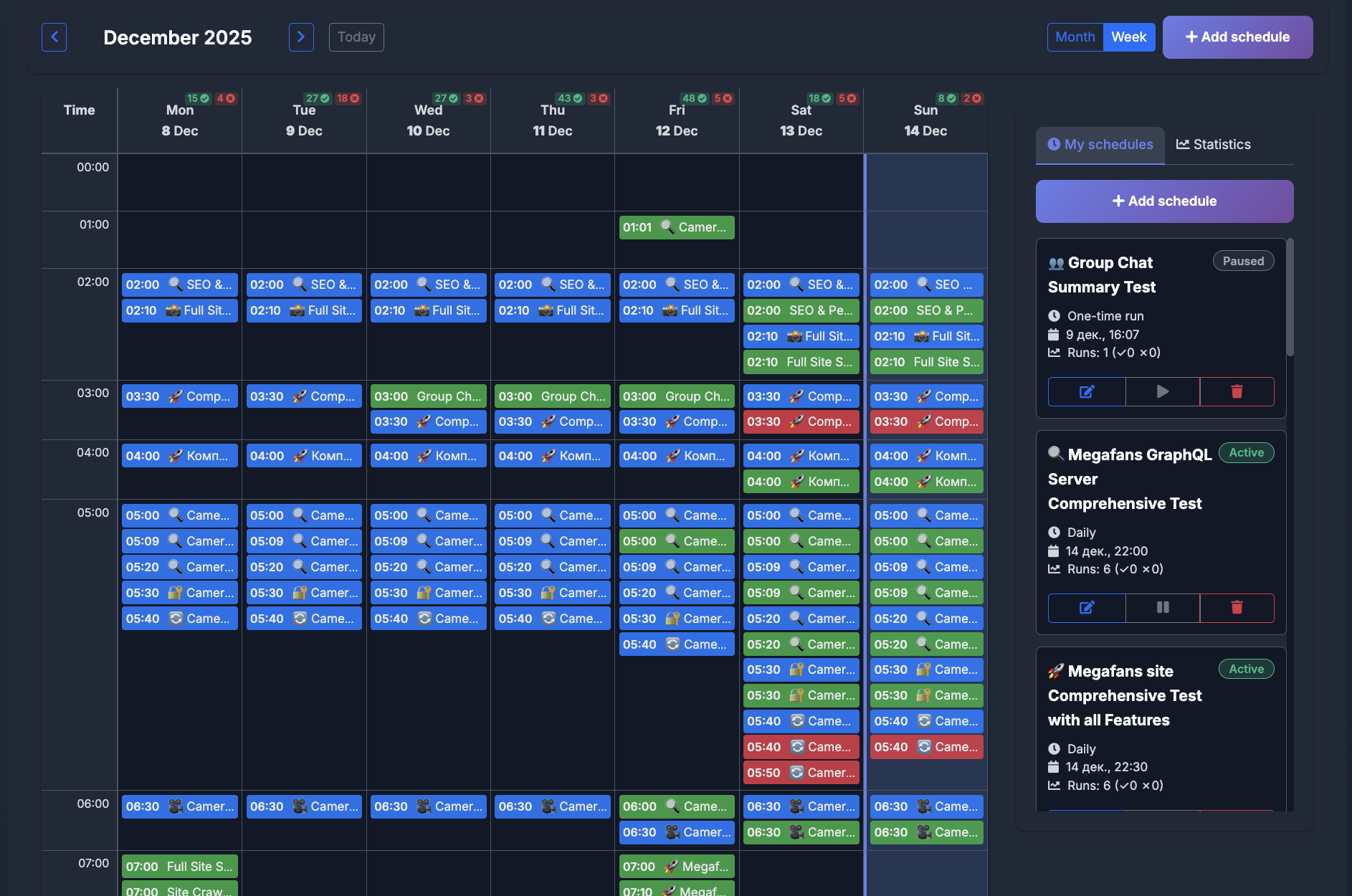This screenshot has height=896, width=1352.
Task: Click the Paused badge on Group Chat schedule
Action: tap(1243, 261)
